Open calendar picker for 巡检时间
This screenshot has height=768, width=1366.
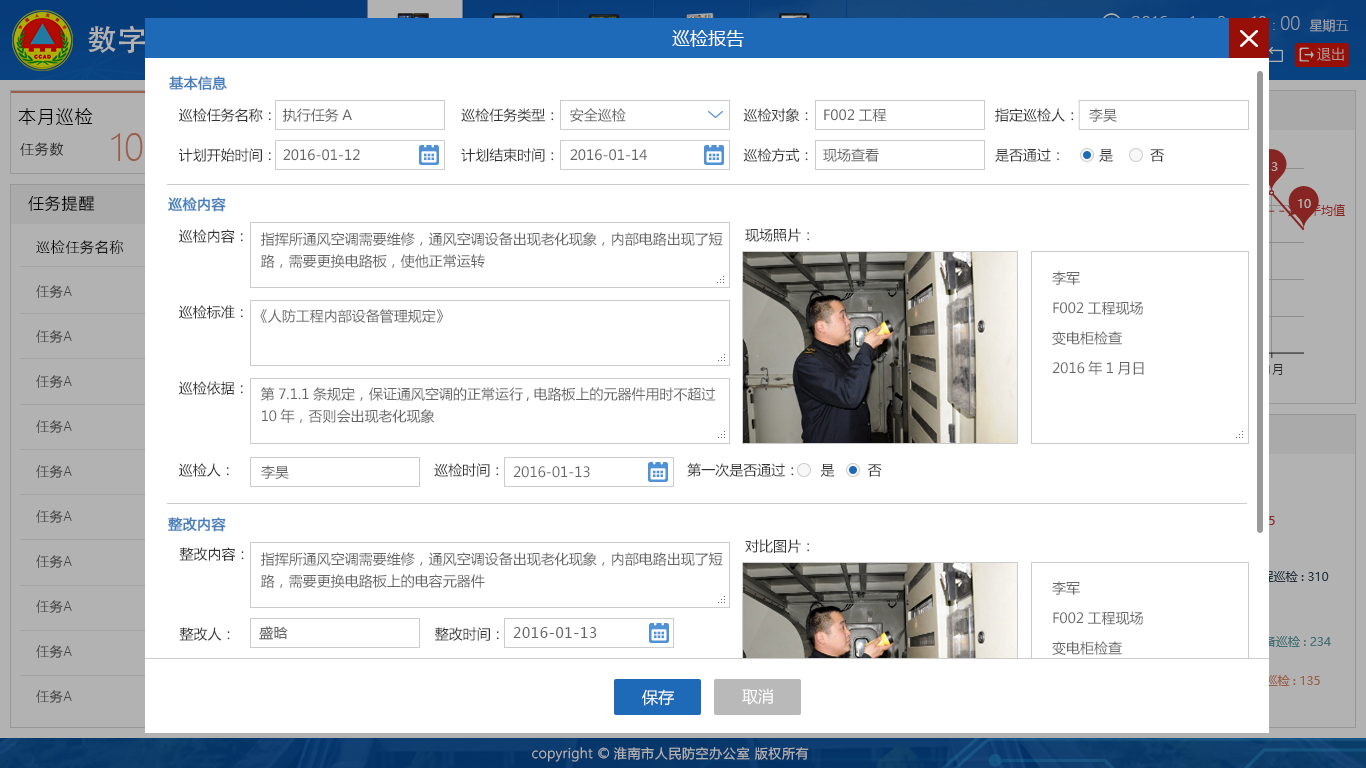658,472
